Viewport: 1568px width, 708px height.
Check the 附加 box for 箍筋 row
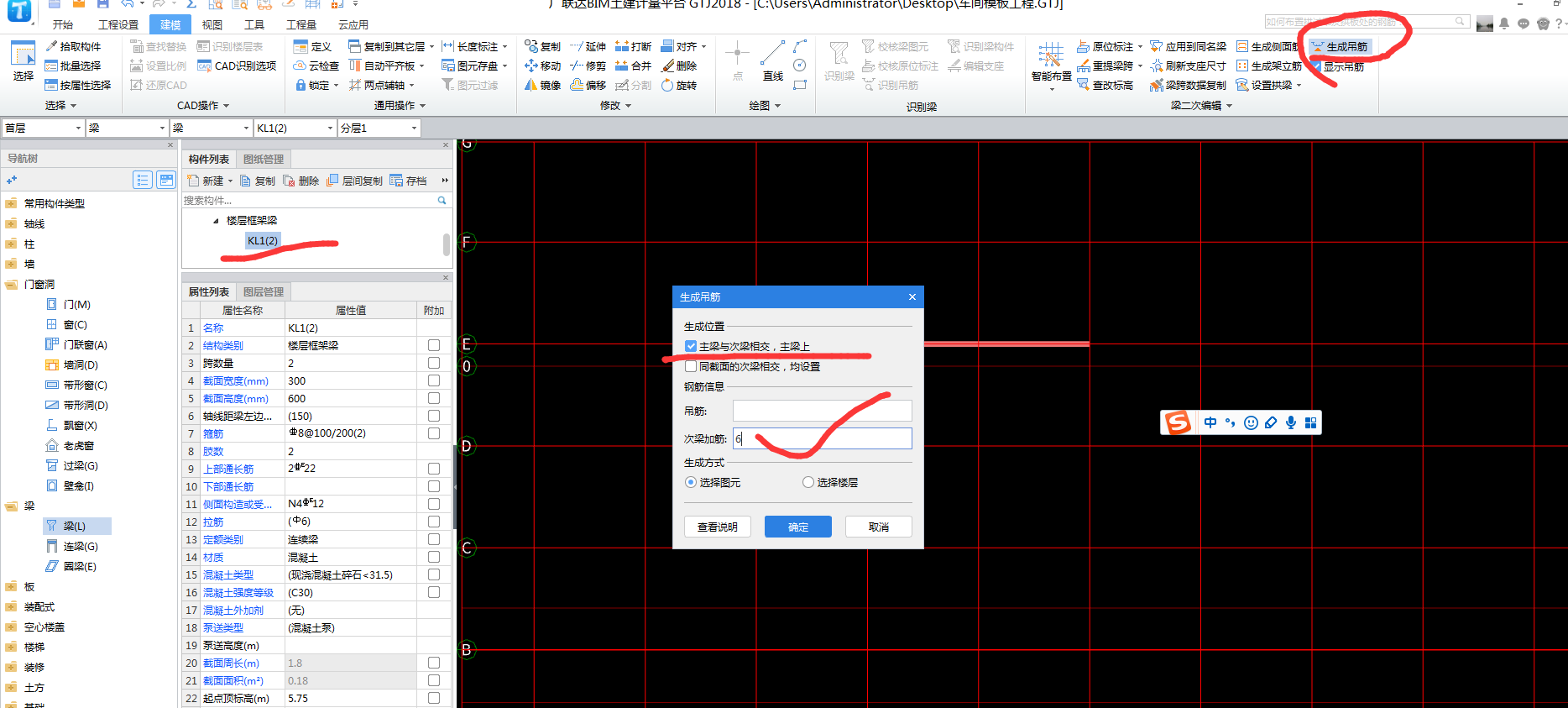coord(434,433)
